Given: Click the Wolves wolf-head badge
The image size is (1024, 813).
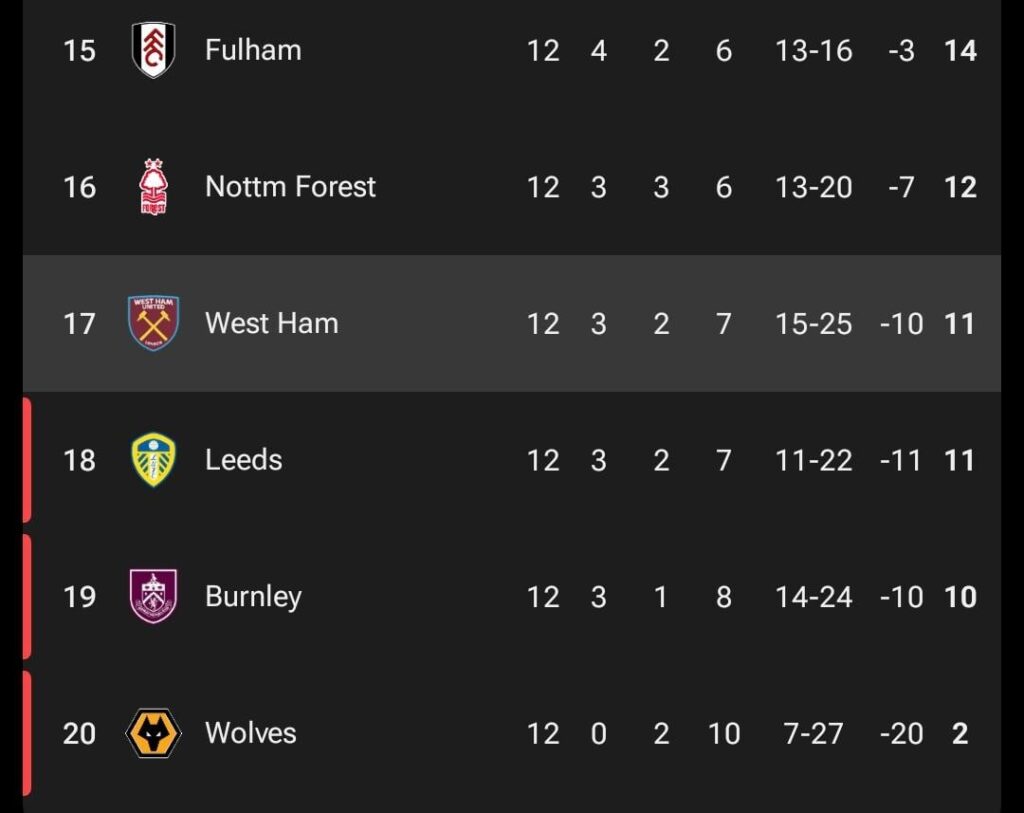Looking at the screenshot, I should pos(152,732).
